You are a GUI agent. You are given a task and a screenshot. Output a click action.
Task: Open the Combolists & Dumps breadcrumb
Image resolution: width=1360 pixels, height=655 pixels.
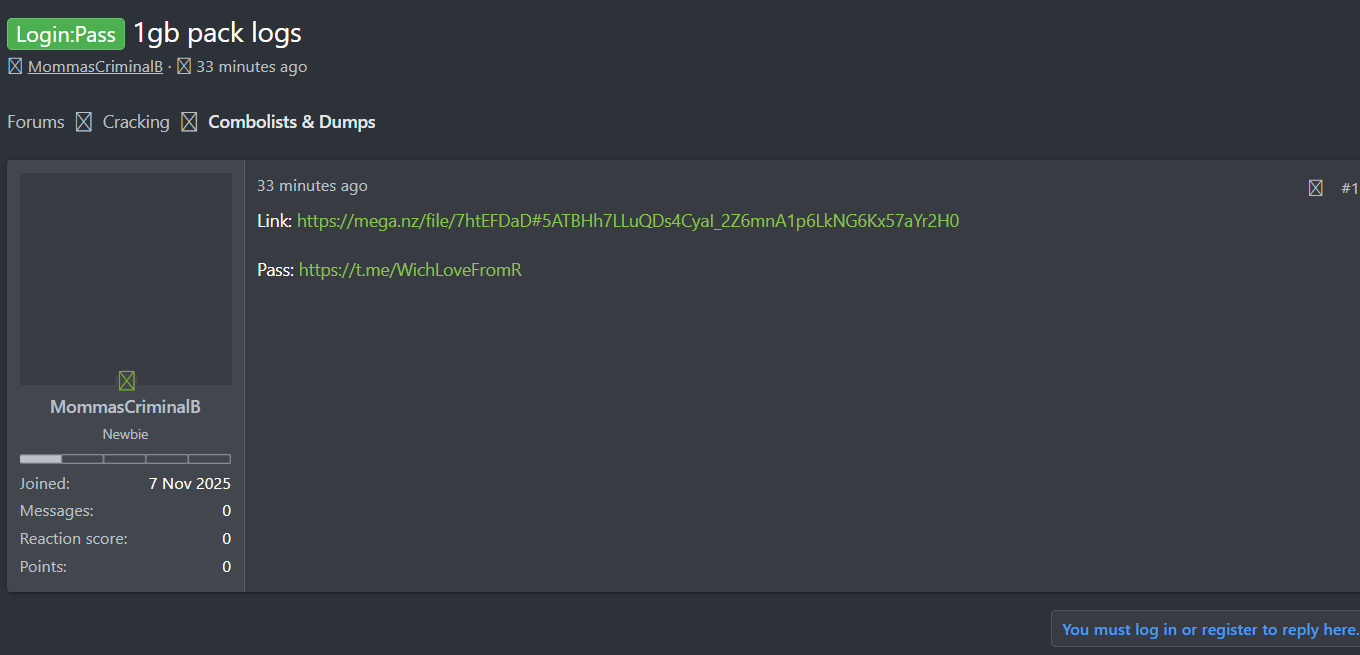[x=292, y=122]
